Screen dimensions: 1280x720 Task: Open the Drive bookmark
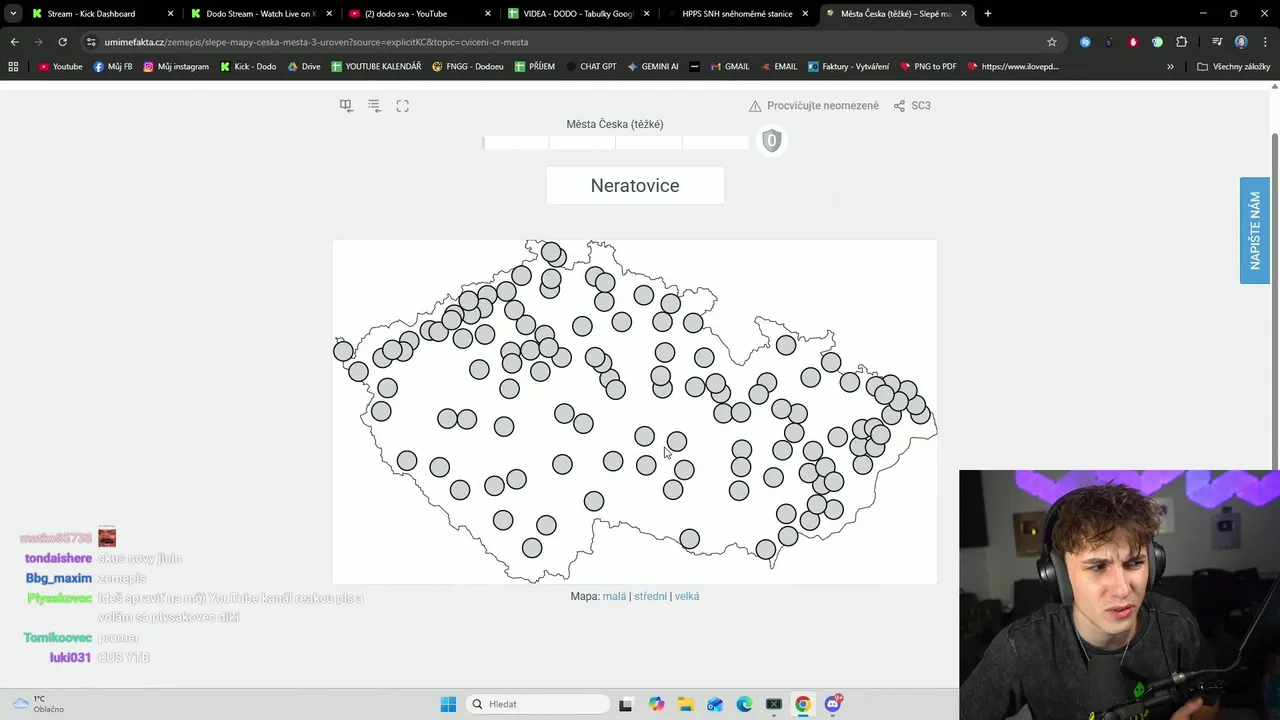(304, 67)
